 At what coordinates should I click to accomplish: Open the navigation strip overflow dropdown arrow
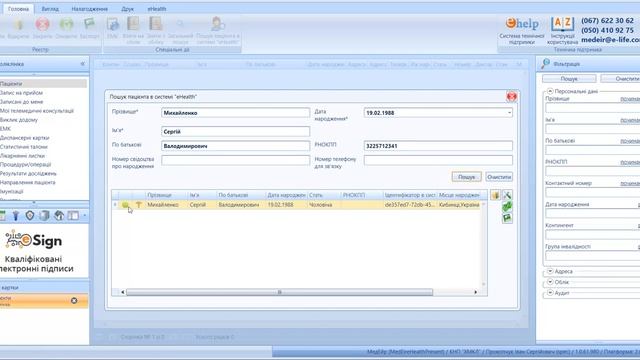[x=84, y=216]
